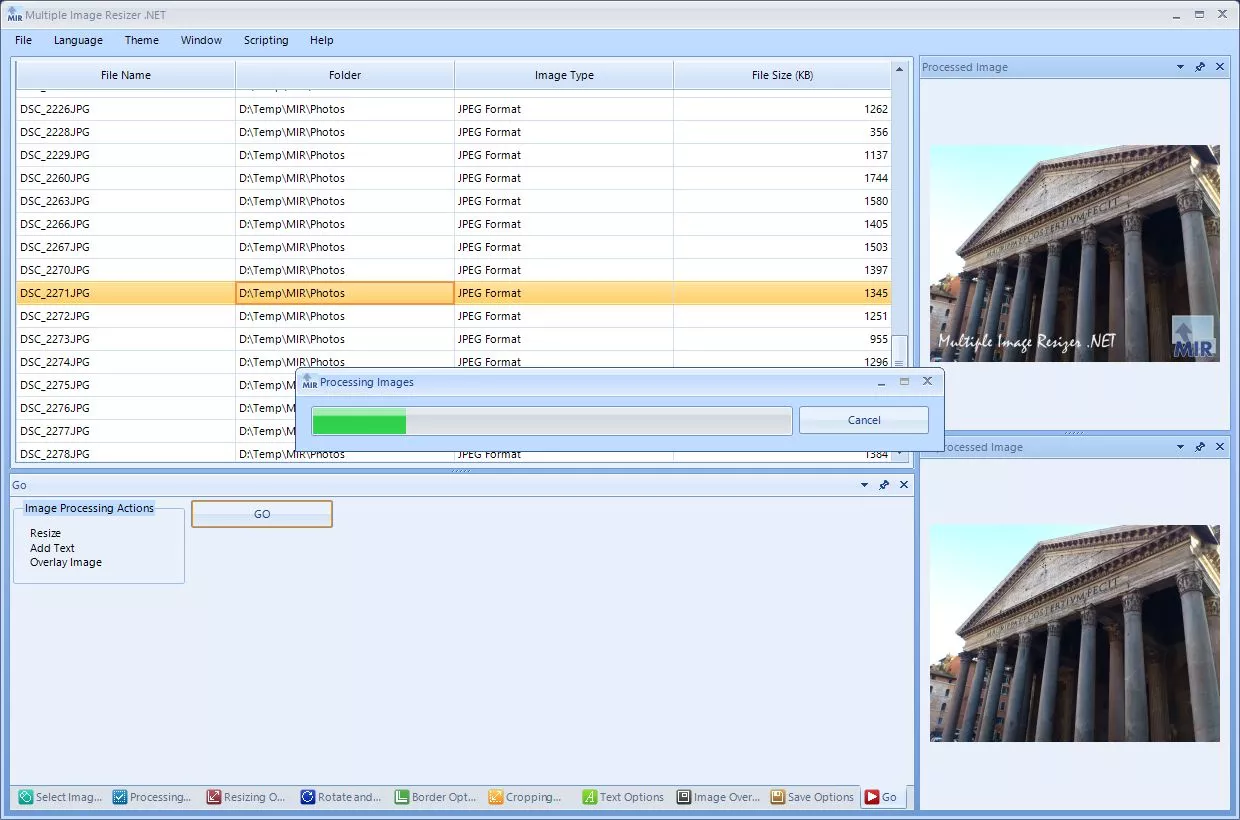1240x820 pixels.
Task: Sort by File Size (KB) column header
Action: coord(782,75)
